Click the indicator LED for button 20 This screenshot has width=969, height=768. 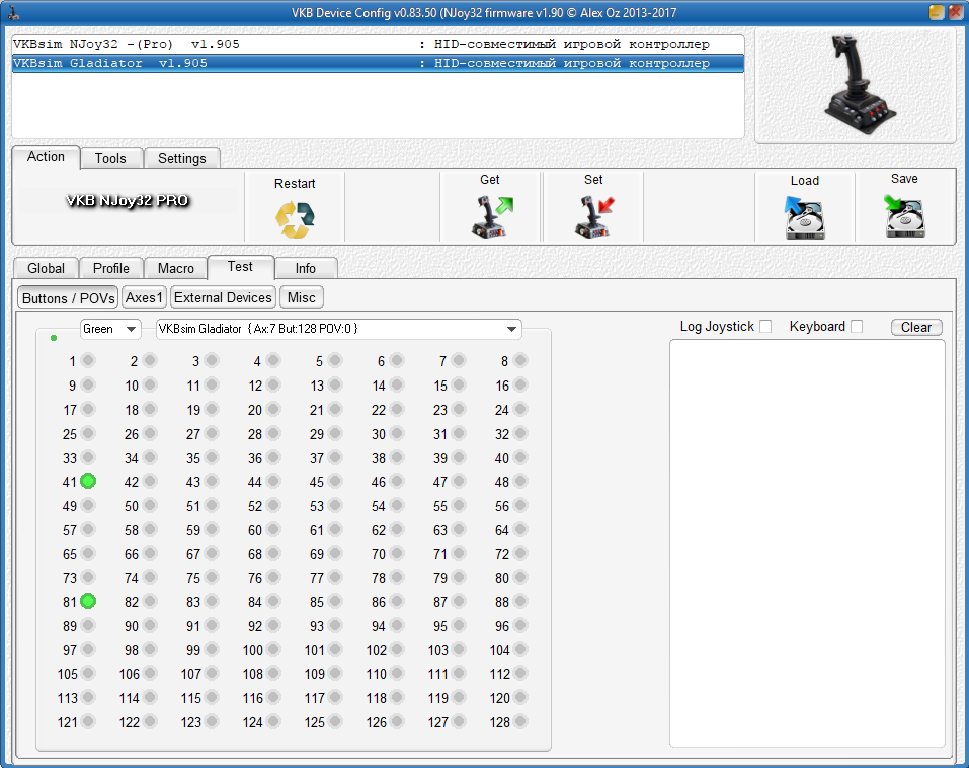click(x=274, y=409)
